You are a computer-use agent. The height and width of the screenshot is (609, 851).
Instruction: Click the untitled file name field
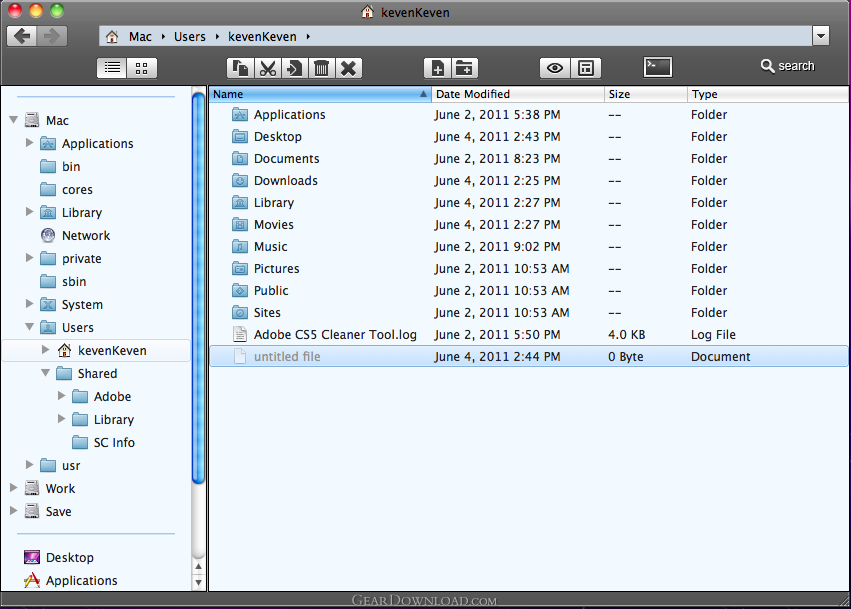pos(287,357)
